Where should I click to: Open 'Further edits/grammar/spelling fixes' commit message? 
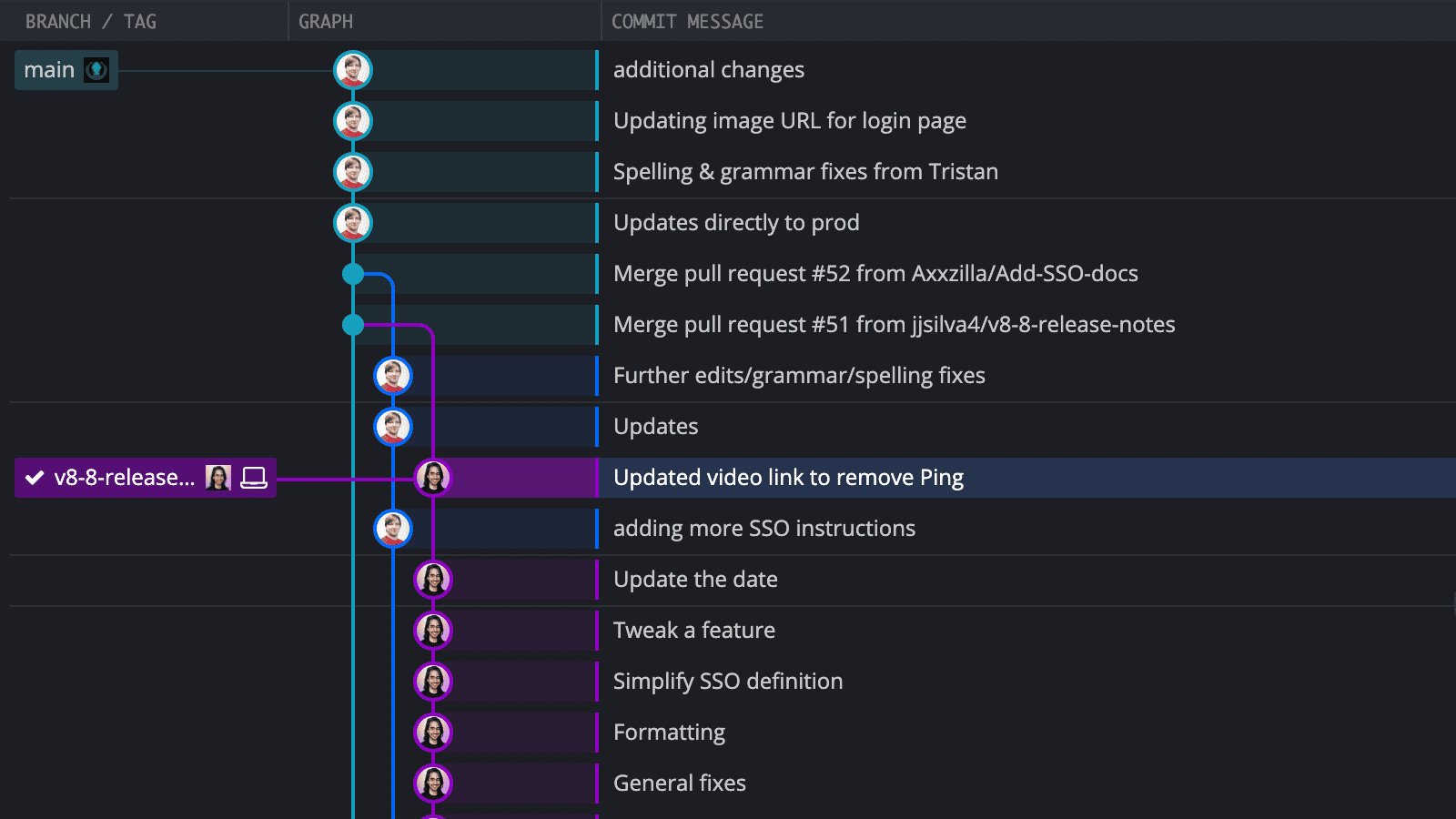(799, 376)
